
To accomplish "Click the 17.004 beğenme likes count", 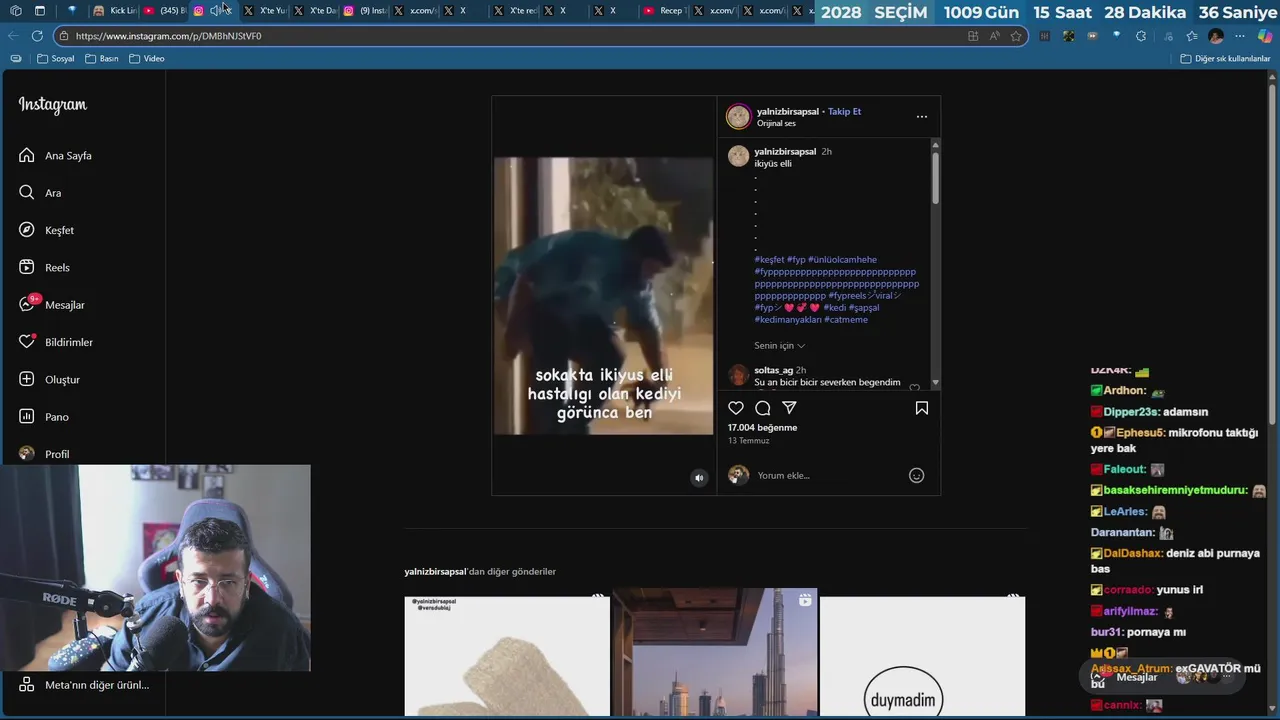I will coord(762,428).
